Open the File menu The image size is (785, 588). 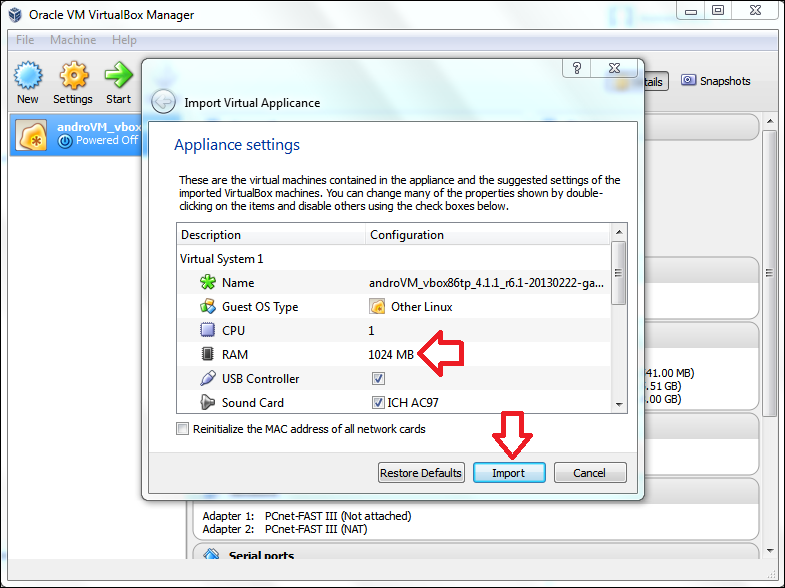[25, 40]
